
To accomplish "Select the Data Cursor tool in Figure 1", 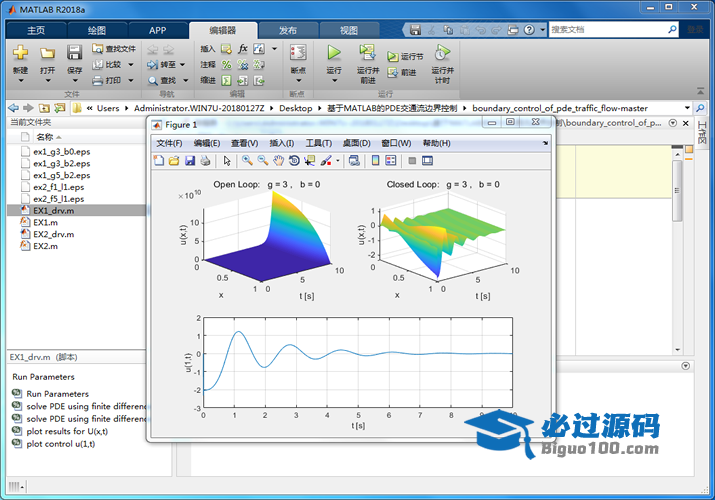I will [310, 160].
